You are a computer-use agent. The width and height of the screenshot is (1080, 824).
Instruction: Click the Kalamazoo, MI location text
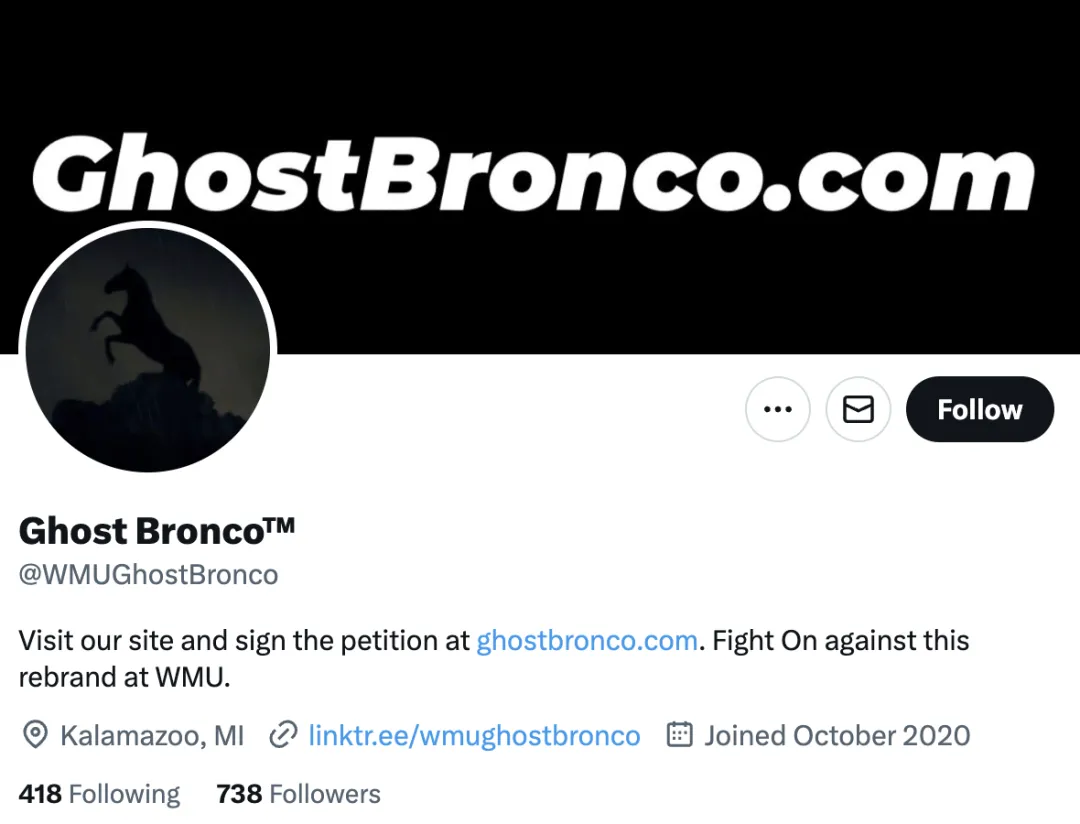[x=152, y=736]
